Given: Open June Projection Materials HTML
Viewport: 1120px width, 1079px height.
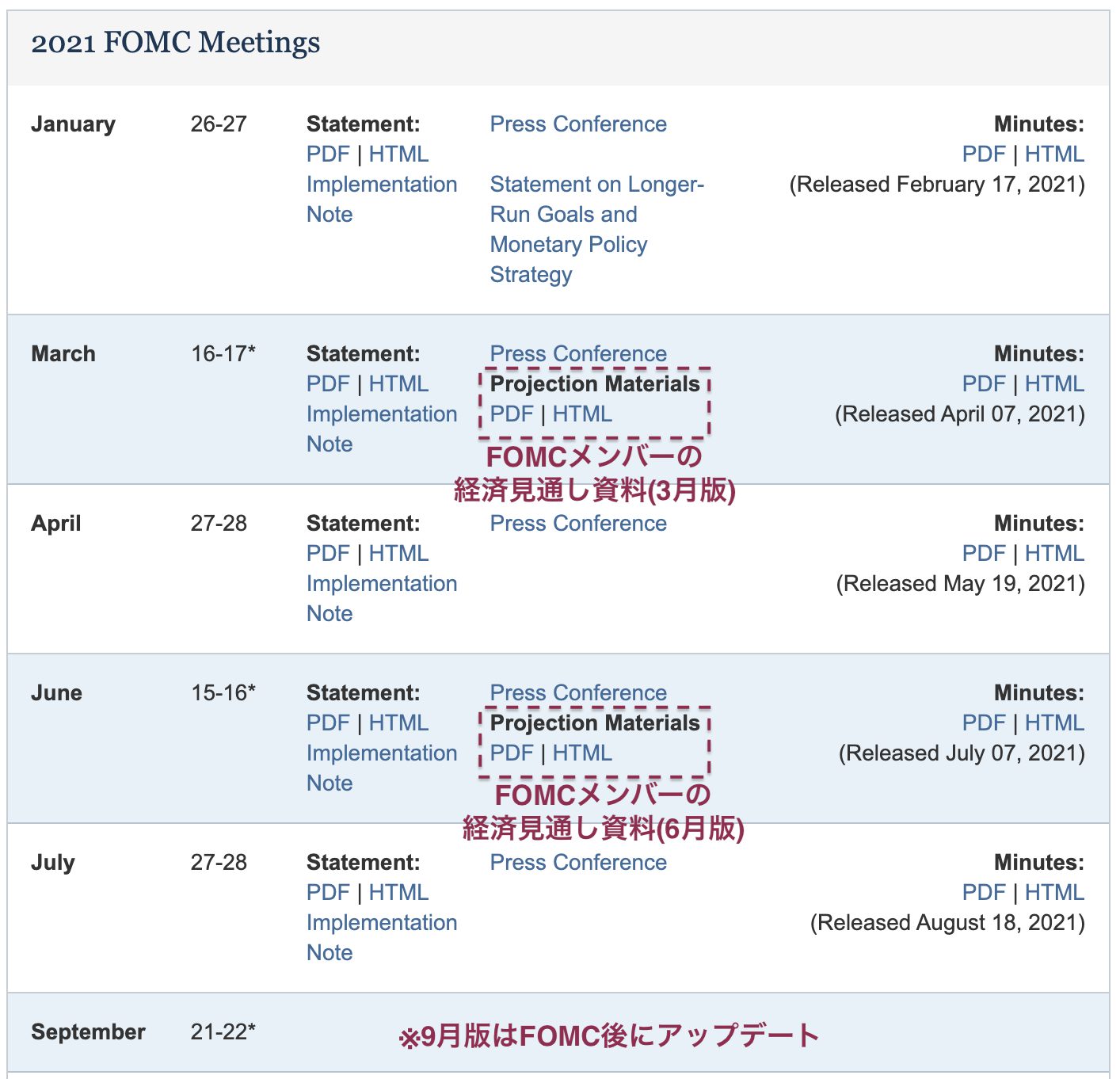Looking at the screenshot, I should pyautogui.click(x=582, y=753).
